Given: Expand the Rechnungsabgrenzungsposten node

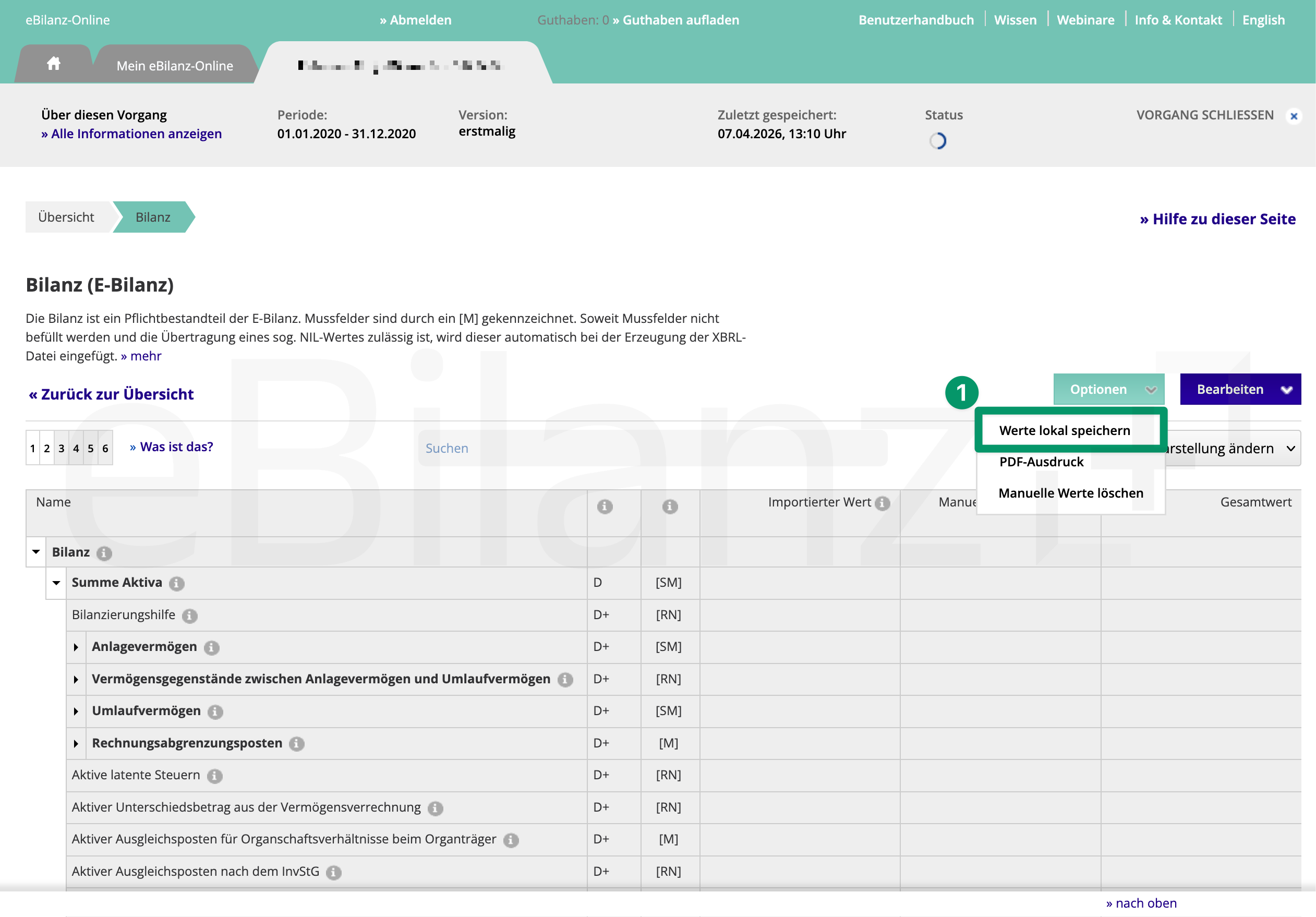Looking at the screenshot, I should (76, 743).
